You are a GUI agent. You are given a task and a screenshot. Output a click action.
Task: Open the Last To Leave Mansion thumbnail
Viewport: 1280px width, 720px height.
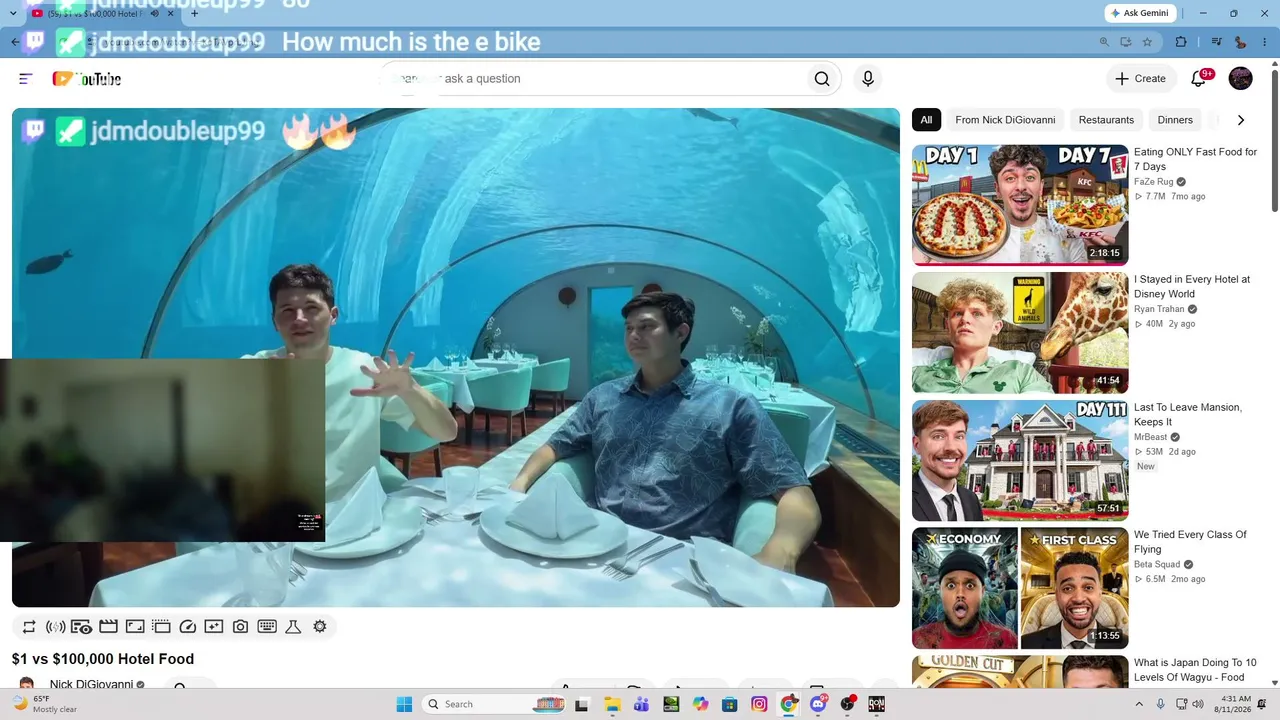1020,460
